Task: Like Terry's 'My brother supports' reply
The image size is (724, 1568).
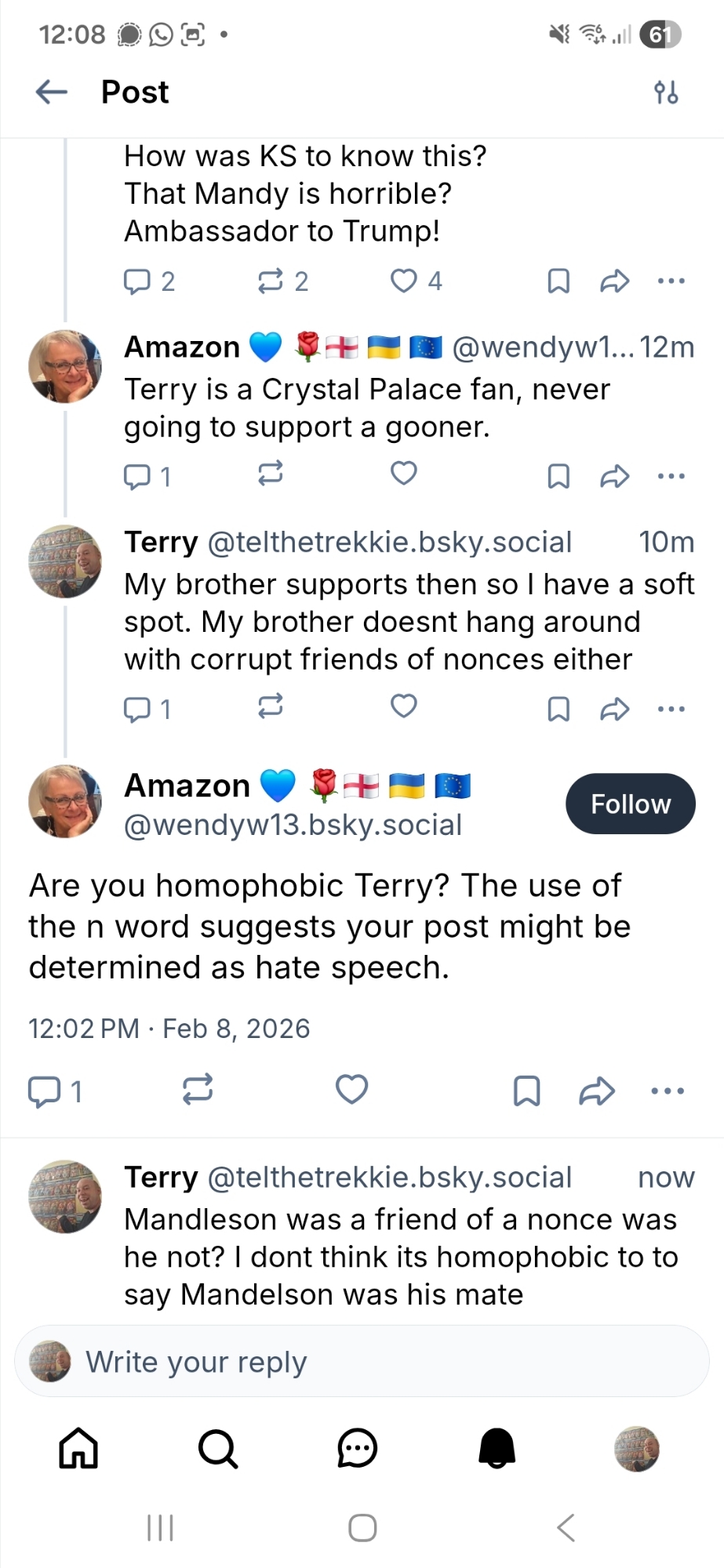Action: pos(404,706)
